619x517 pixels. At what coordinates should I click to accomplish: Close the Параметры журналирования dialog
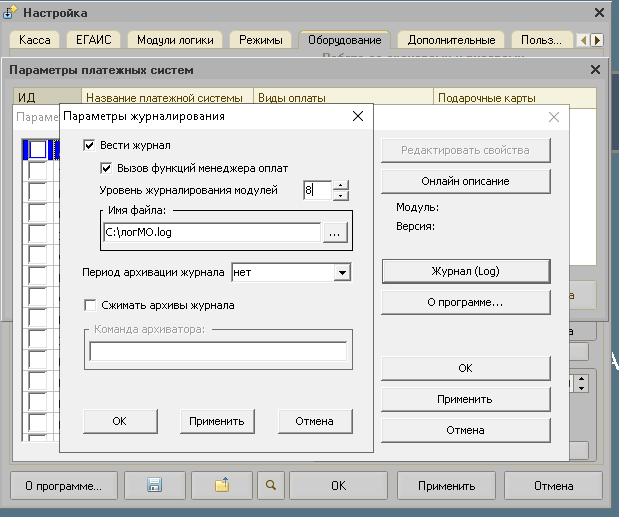point(359,116)
